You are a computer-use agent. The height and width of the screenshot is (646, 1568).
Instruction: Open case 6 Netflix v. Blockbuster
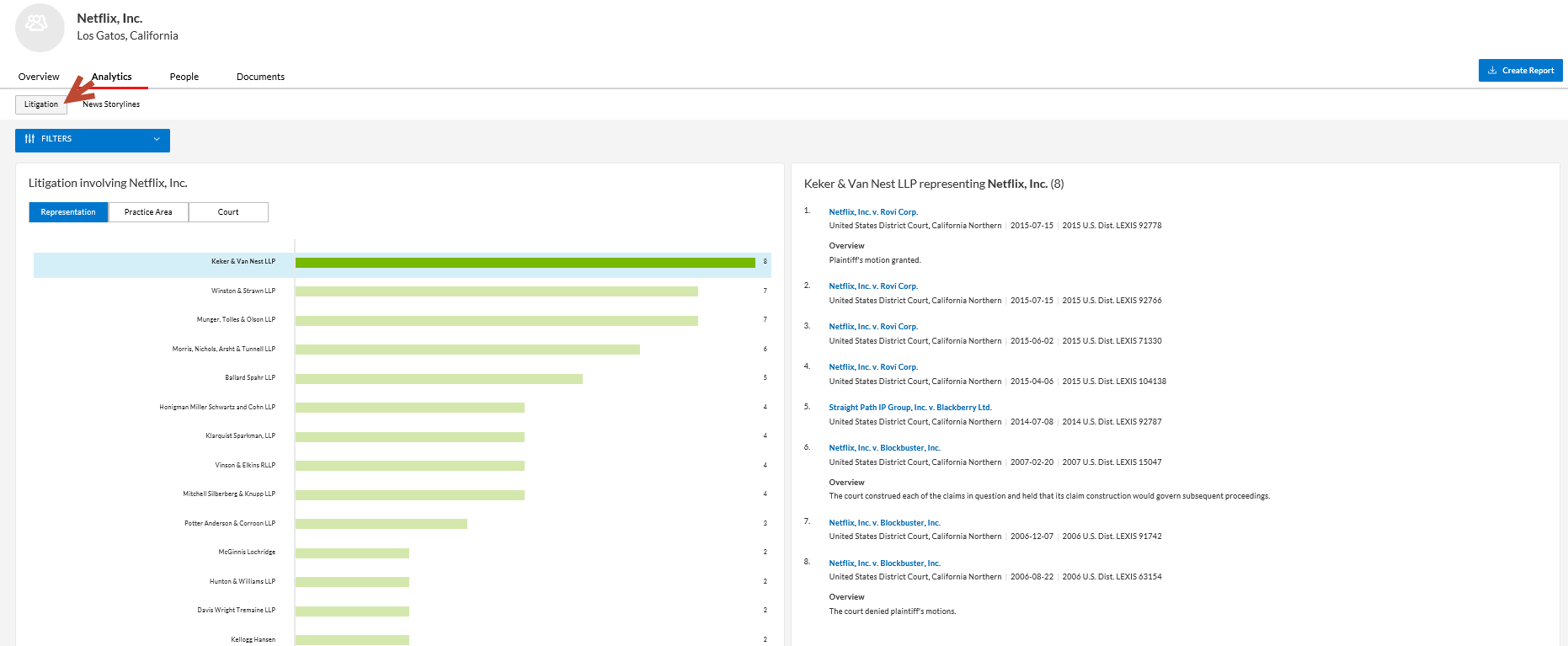885,448
